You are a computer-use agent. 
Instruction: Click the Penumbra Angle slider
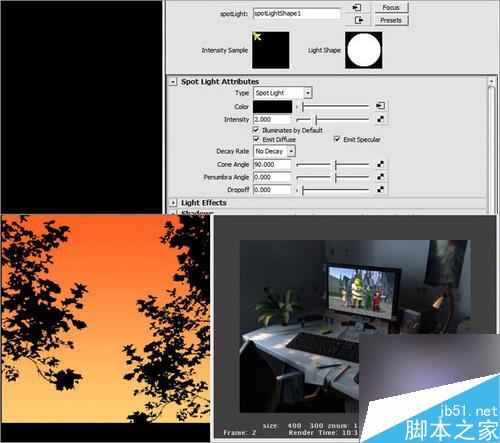[x=333, y=177]
